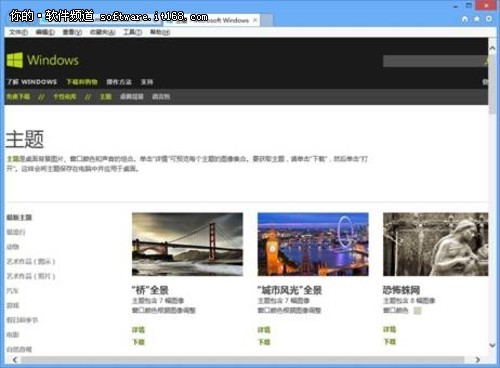Screen dimensions: 500x368
Task: Close the Microsoft Windows browser tab
Action: tap(255, 20)
